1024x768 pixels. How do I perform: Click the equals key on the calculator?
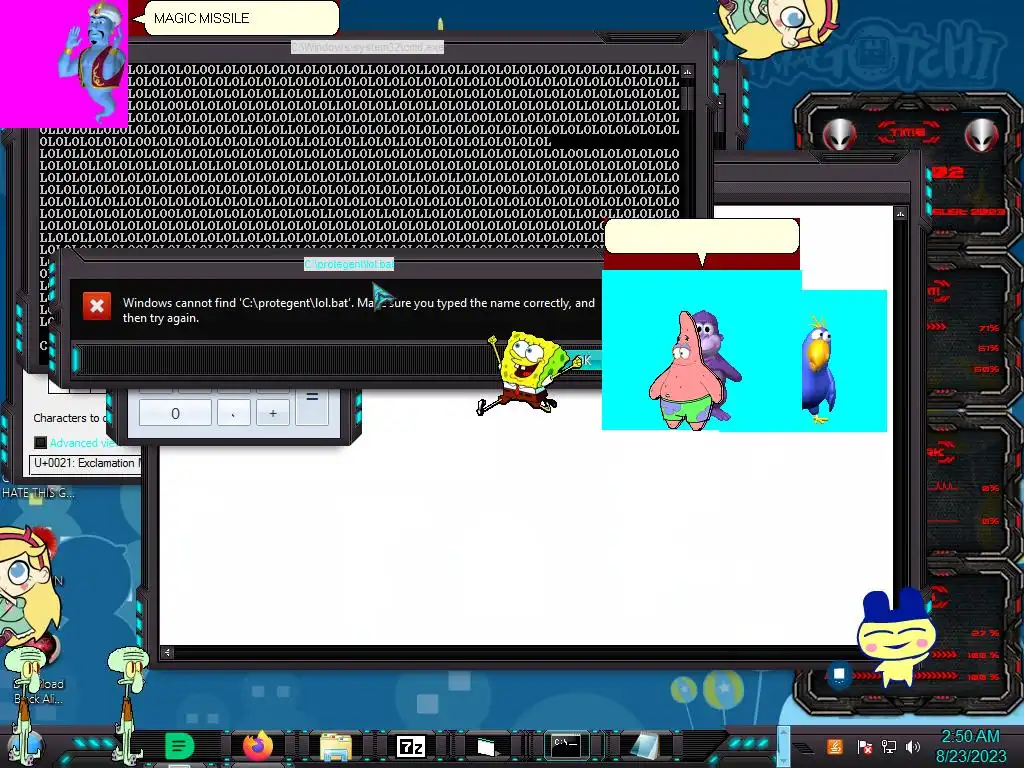click(x=312, y=407)
